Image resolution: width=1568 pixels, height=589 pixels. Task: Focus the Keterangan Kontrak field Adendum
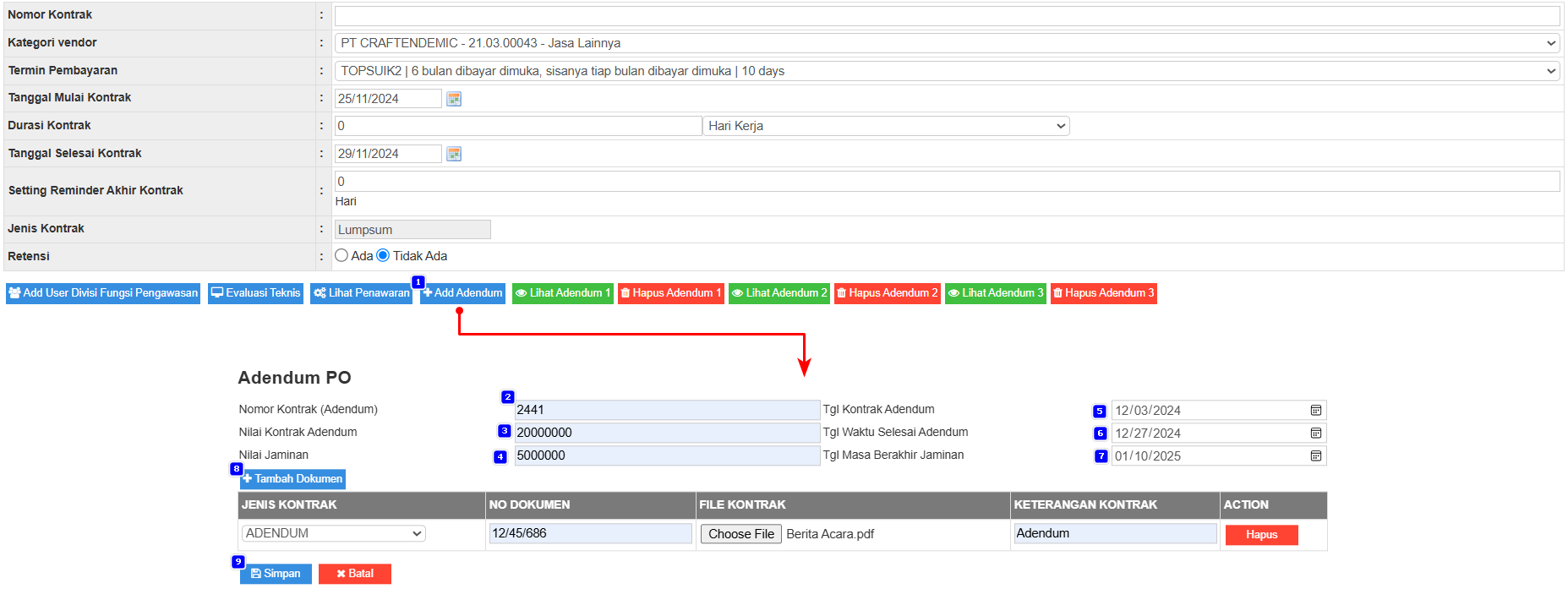tap(1115, 533)
